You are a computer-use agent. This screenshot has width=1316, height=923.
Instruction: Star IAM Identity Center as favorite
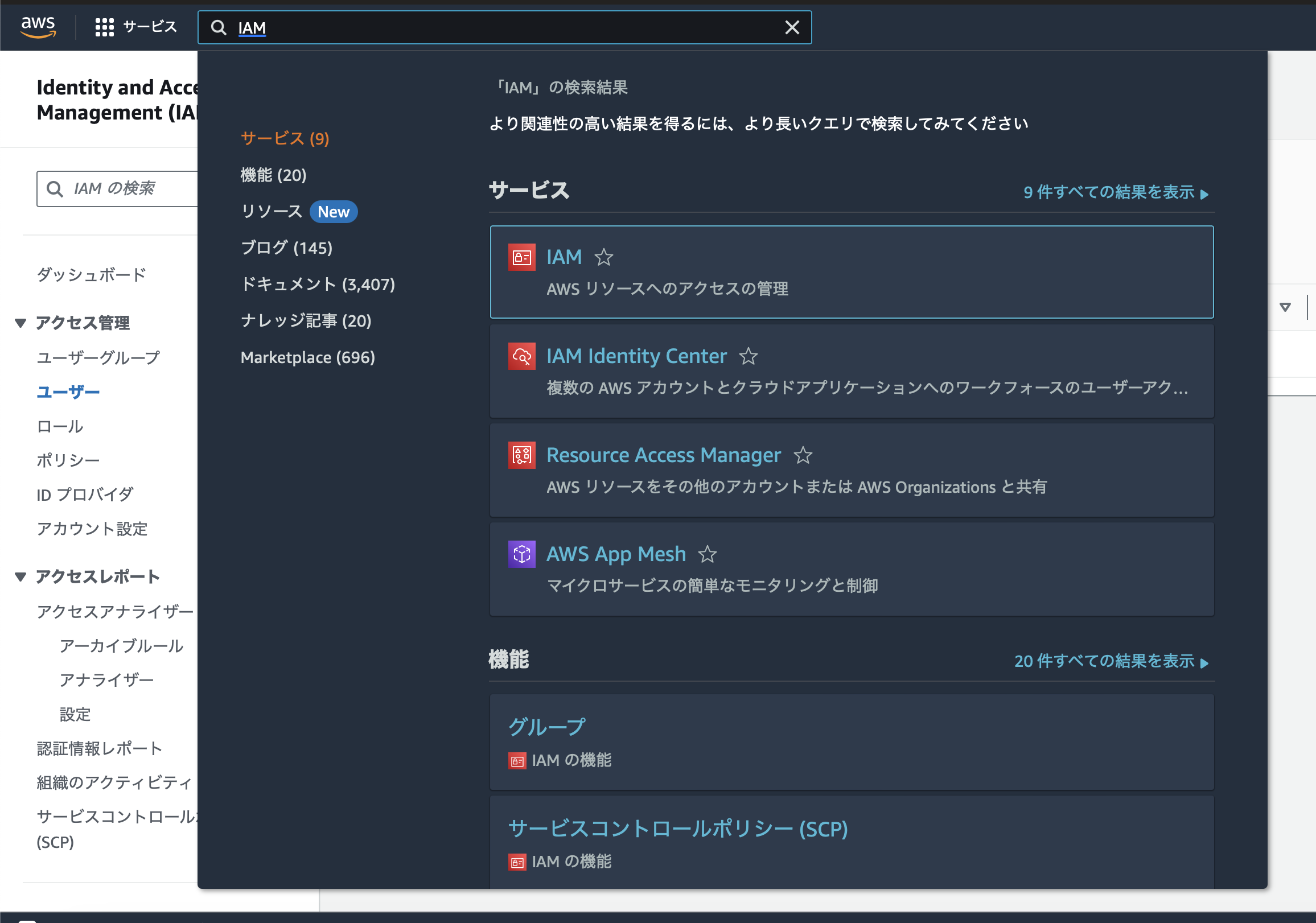[748, 356]
